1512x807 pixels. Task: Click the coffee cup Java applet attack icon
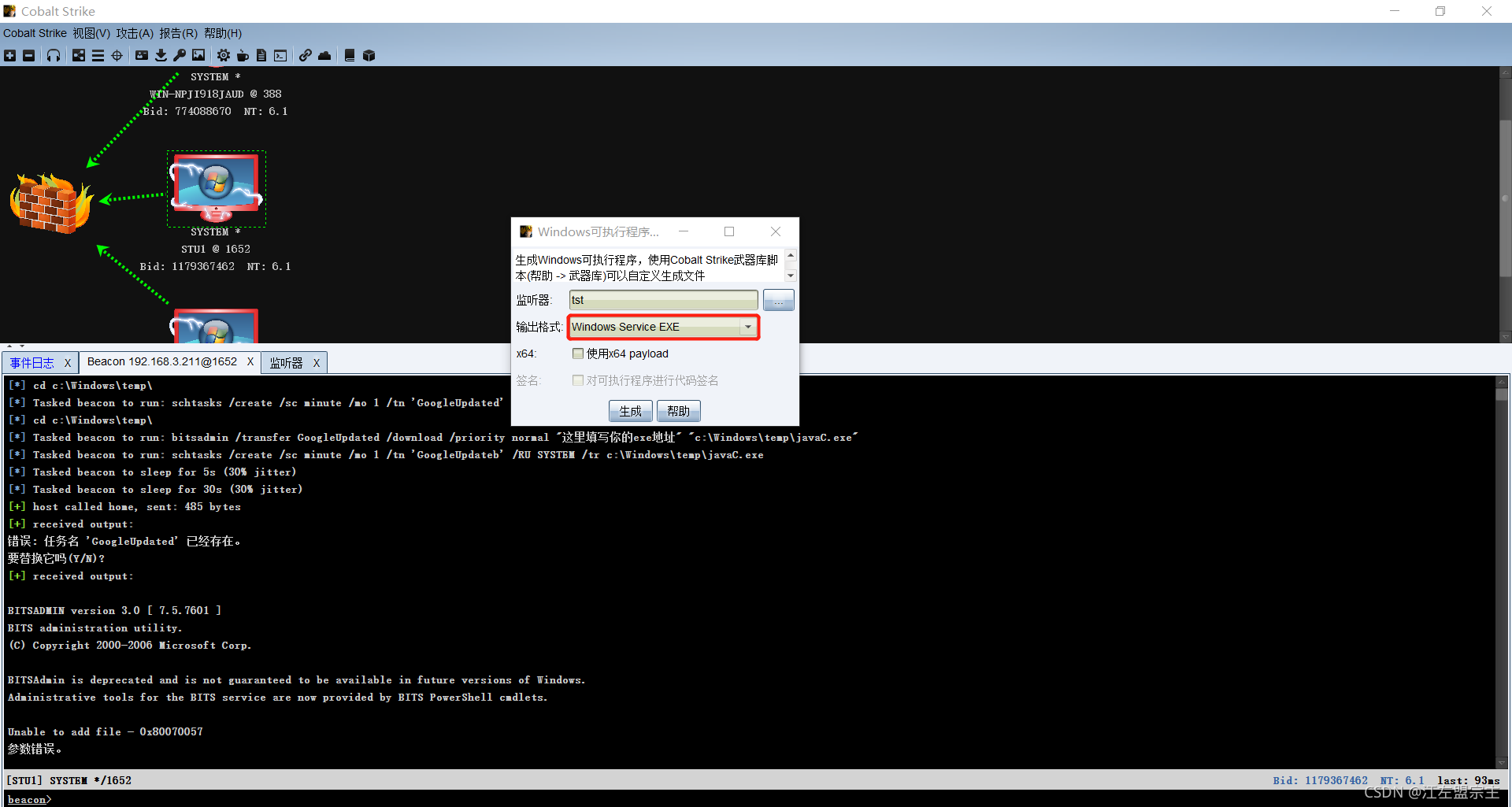pos(243,55)
